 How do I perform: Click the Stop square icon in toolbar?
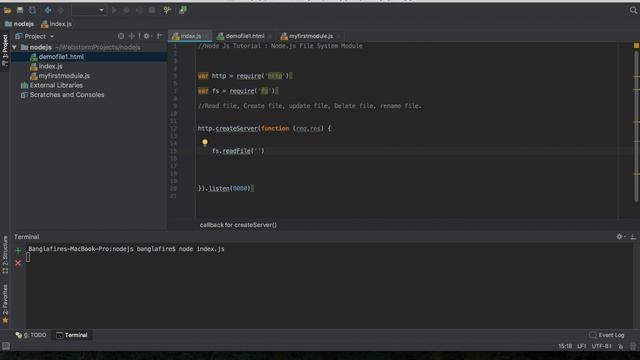(152, 10)
